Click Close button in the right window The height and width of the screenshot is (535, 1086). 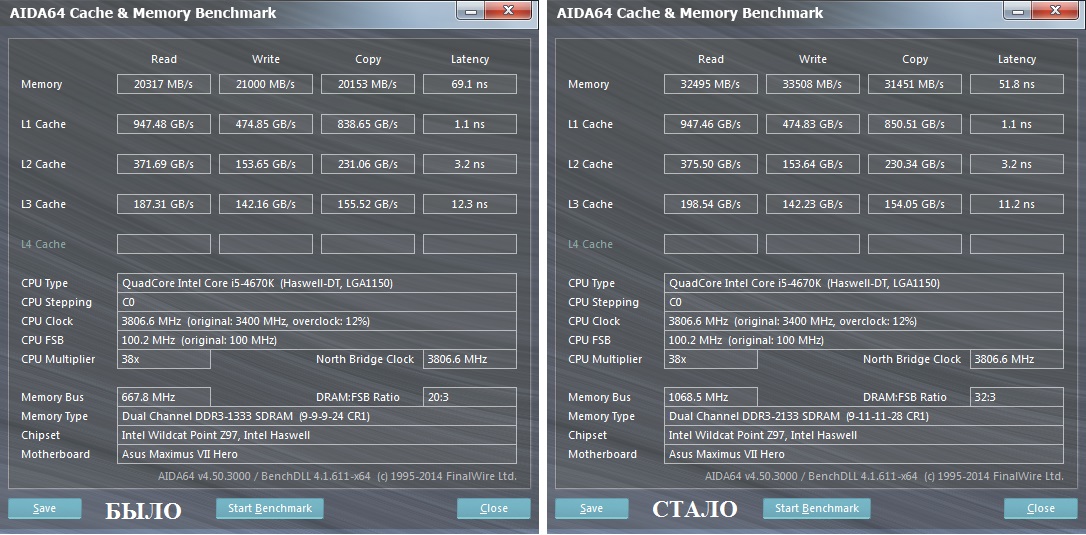click(1040, 508)
